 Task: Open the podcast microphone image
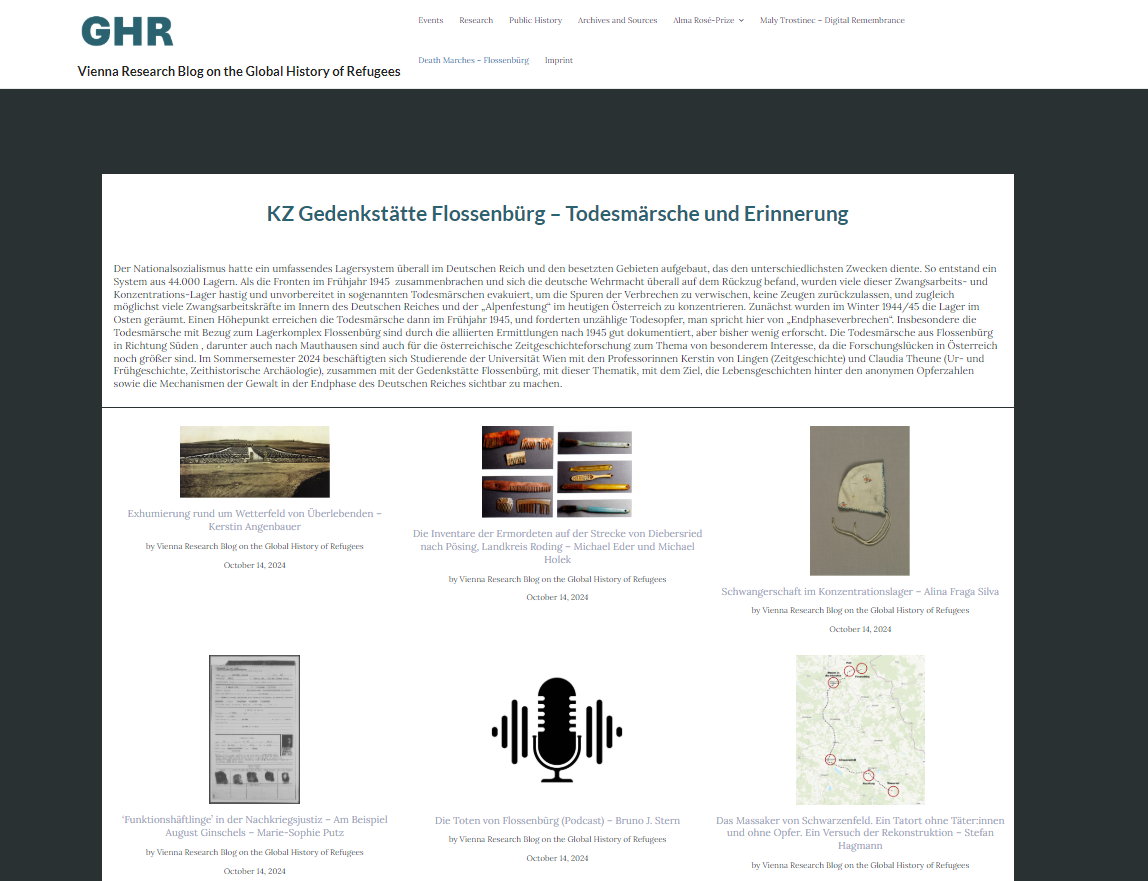pos(557,730)
